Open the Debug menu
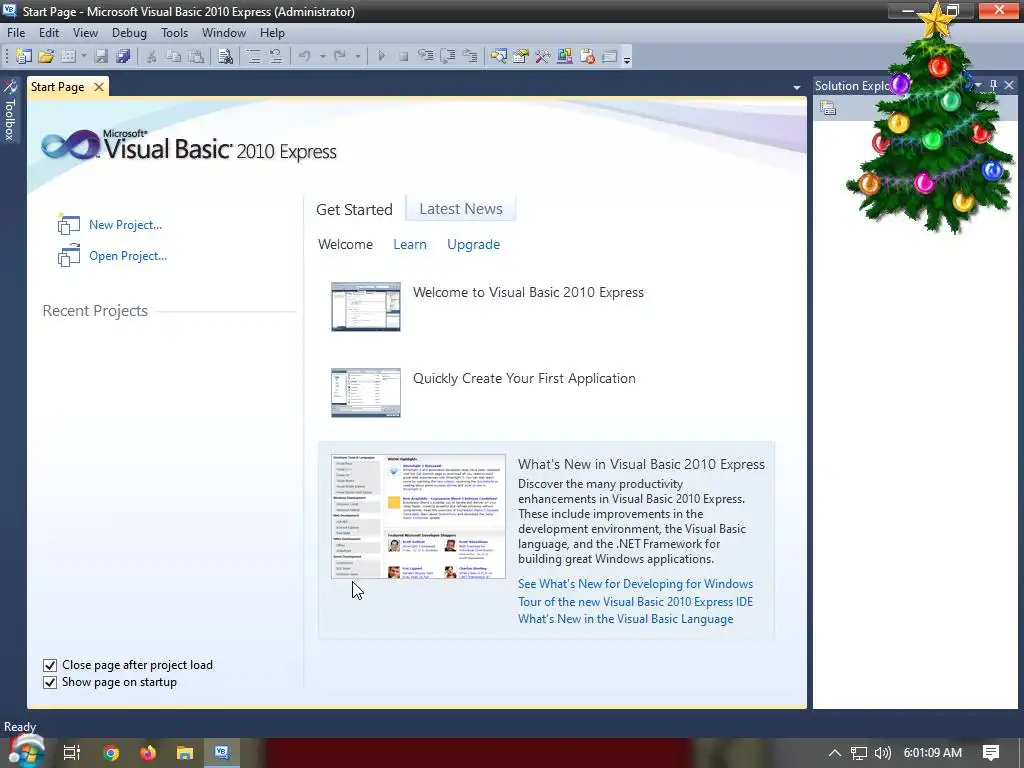Image resolution: width=1024 pixels, height=768 pixels. click(x=129, y=33)
